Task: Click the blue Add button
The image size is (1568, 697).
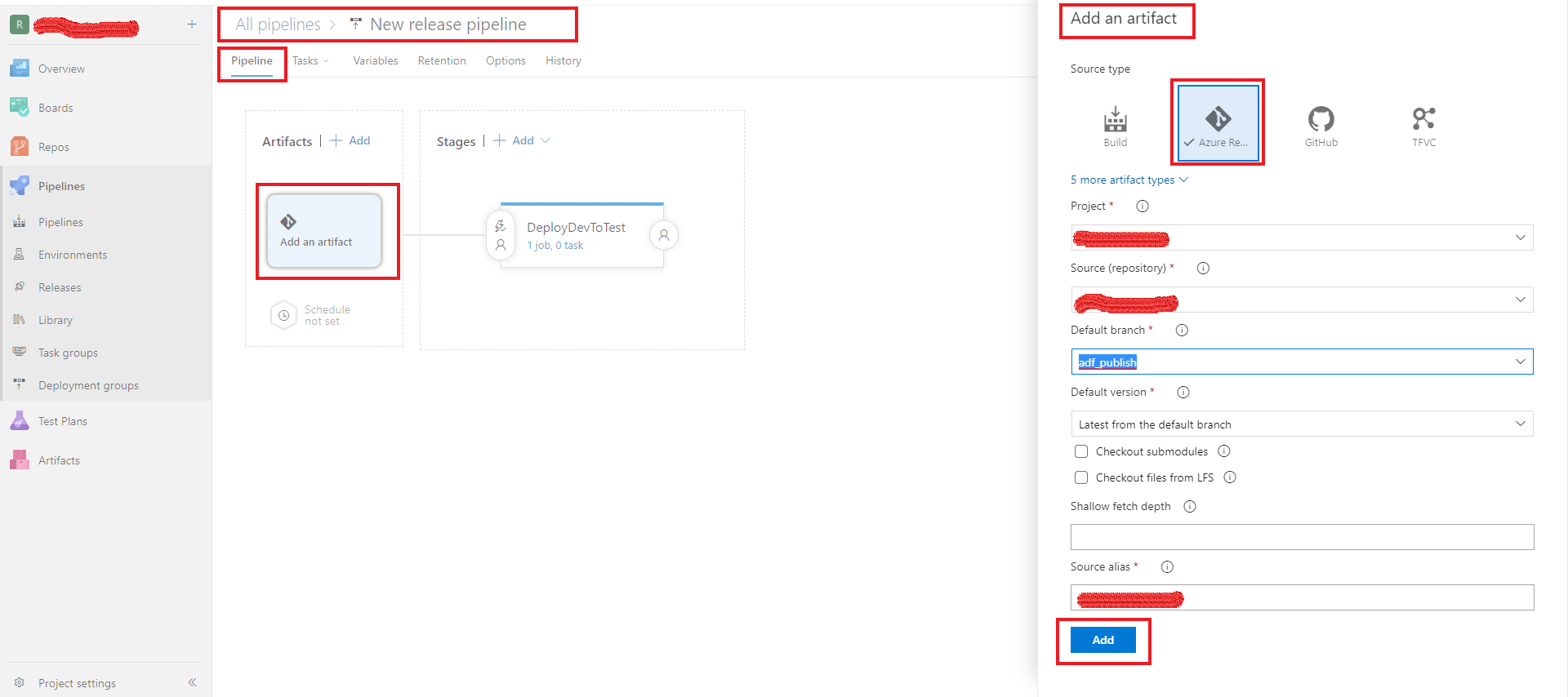Action: click(x=1103, y=640)
